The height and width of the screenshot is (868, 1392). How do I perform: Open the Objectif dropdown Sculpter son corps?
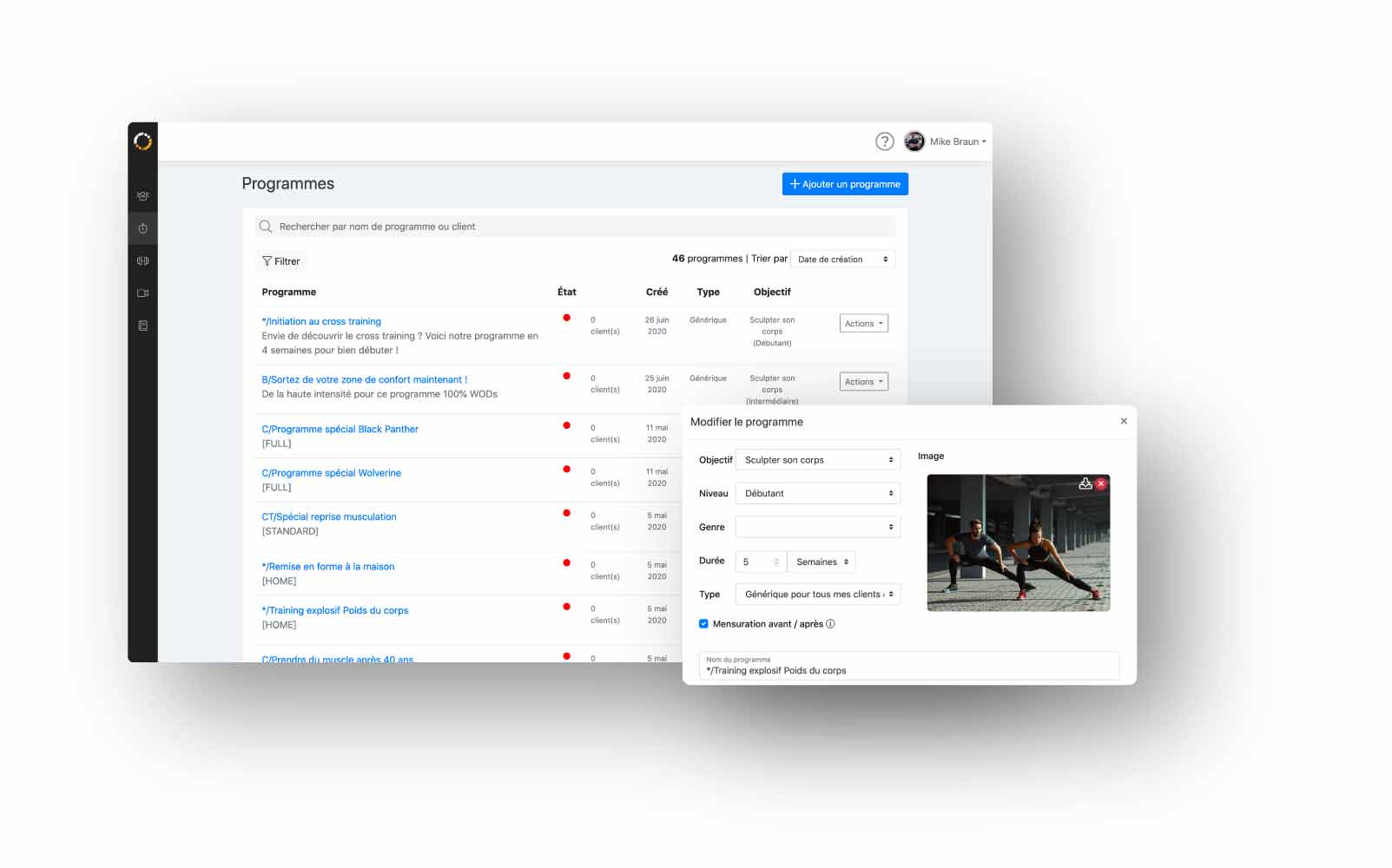(x=817, y=460)
